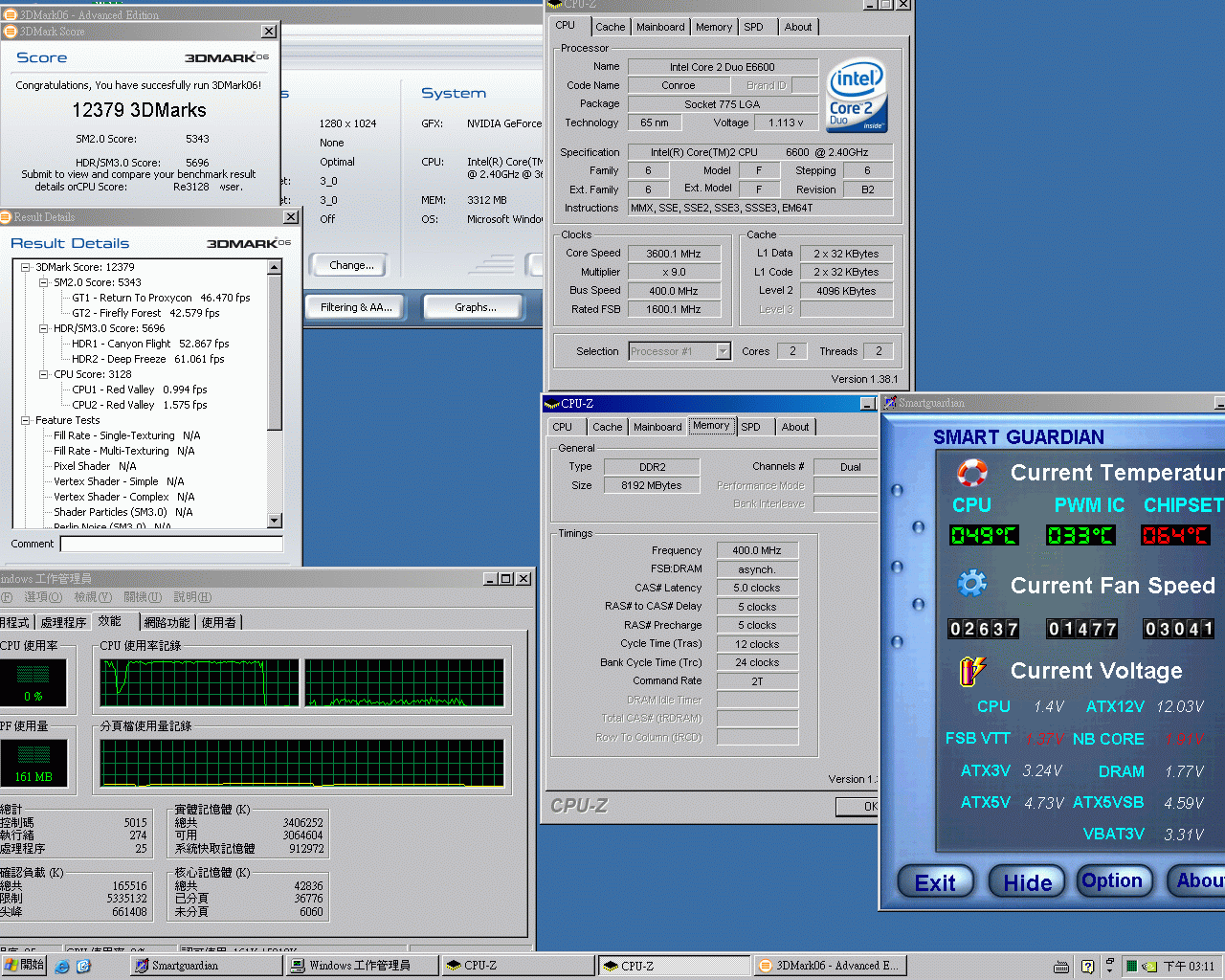Open the Mainboard tab in top CPU-Z window
Screen dimensions: 1225x980
(x=660, y=27)
